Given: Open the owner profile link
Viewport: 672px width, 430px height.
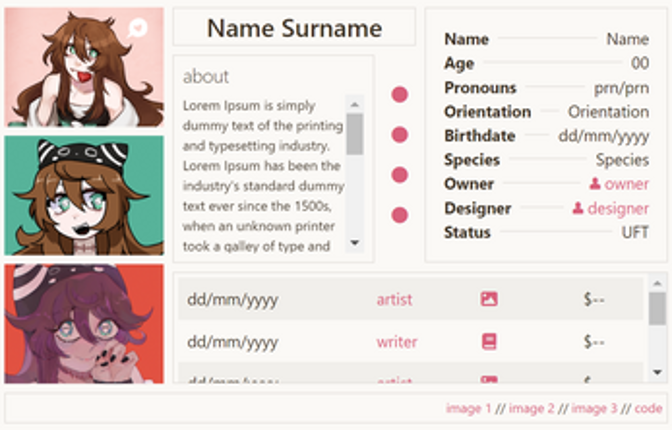Looking at the screenshot, I should [x=627, y=184].
